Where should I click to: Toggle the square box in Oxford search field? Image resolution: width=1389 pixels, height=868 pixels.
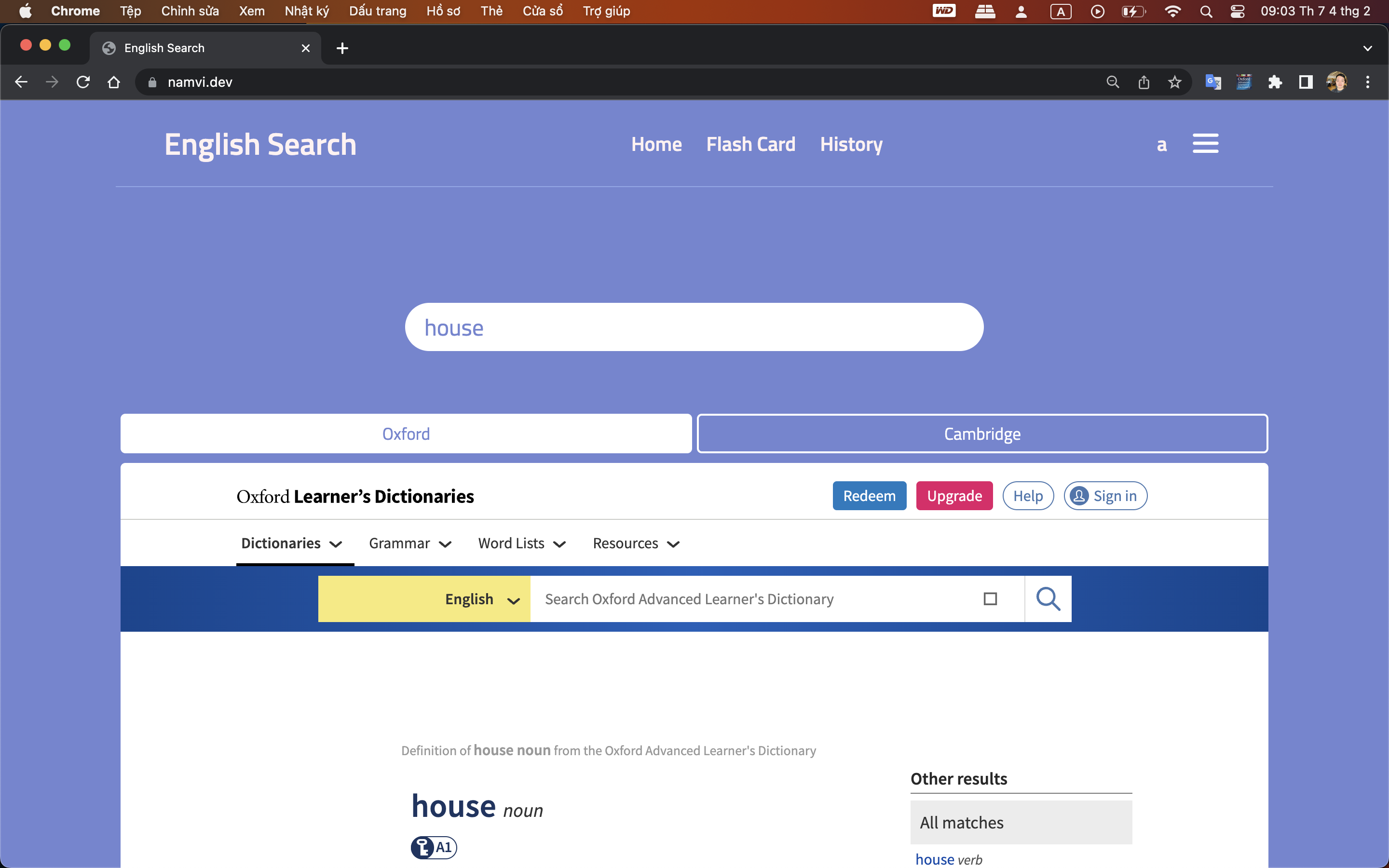pyautogui.click(x=990, y=599)
